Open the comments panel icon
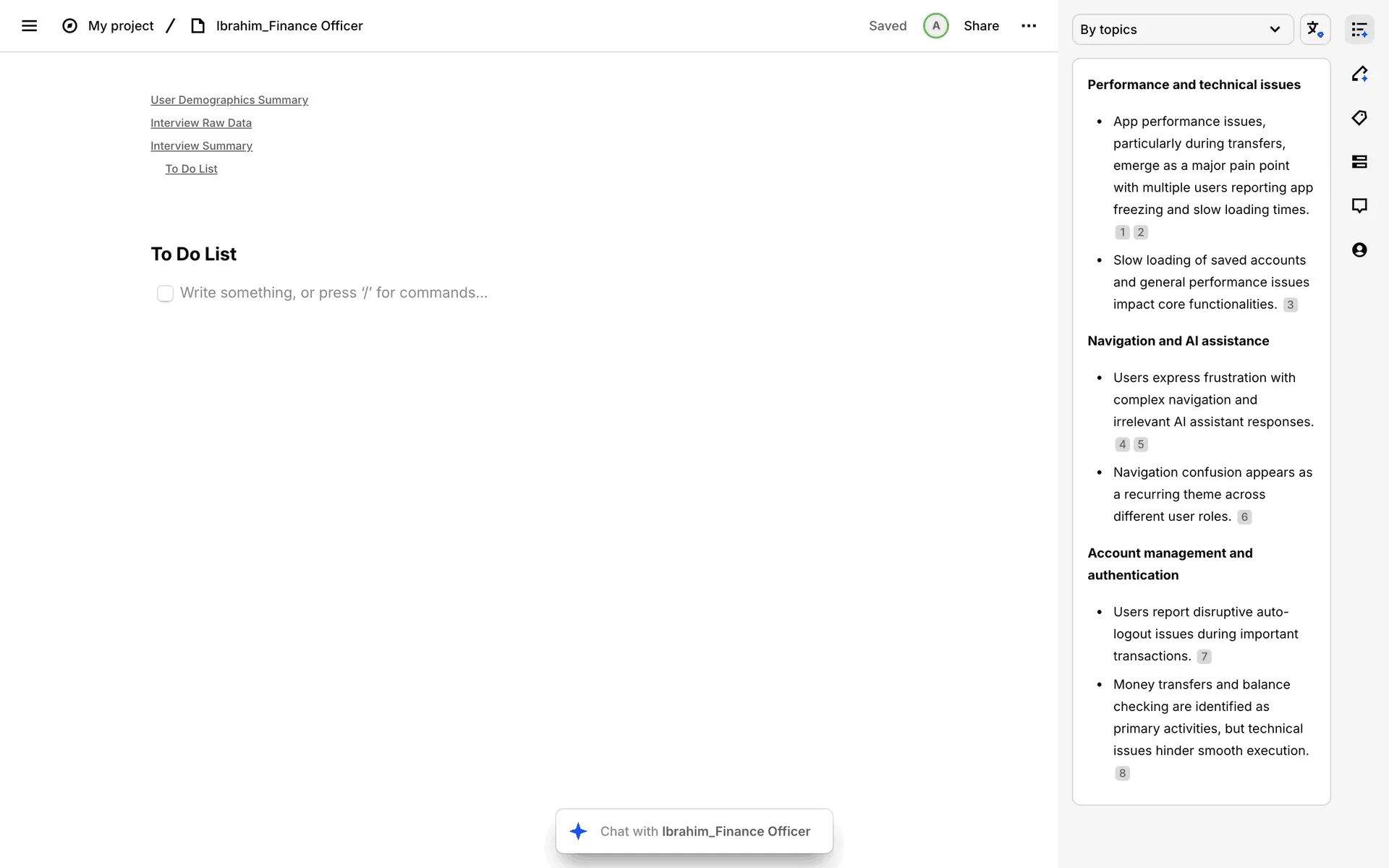This screenshot has height=868, width=1389. click(x=1359, y=206)
